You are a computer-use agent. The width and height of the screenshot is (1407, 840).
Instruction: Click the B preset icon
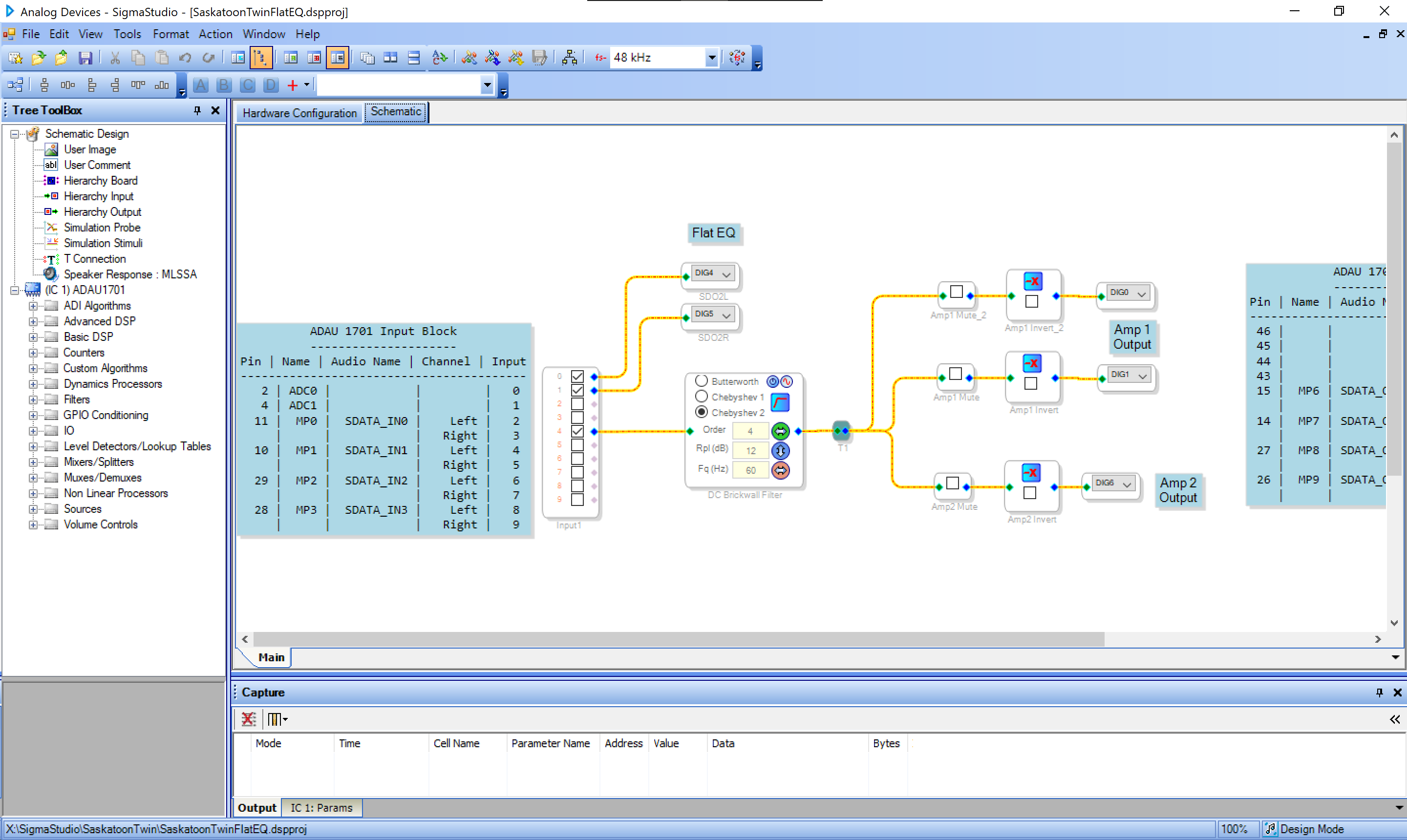point(224,85)
